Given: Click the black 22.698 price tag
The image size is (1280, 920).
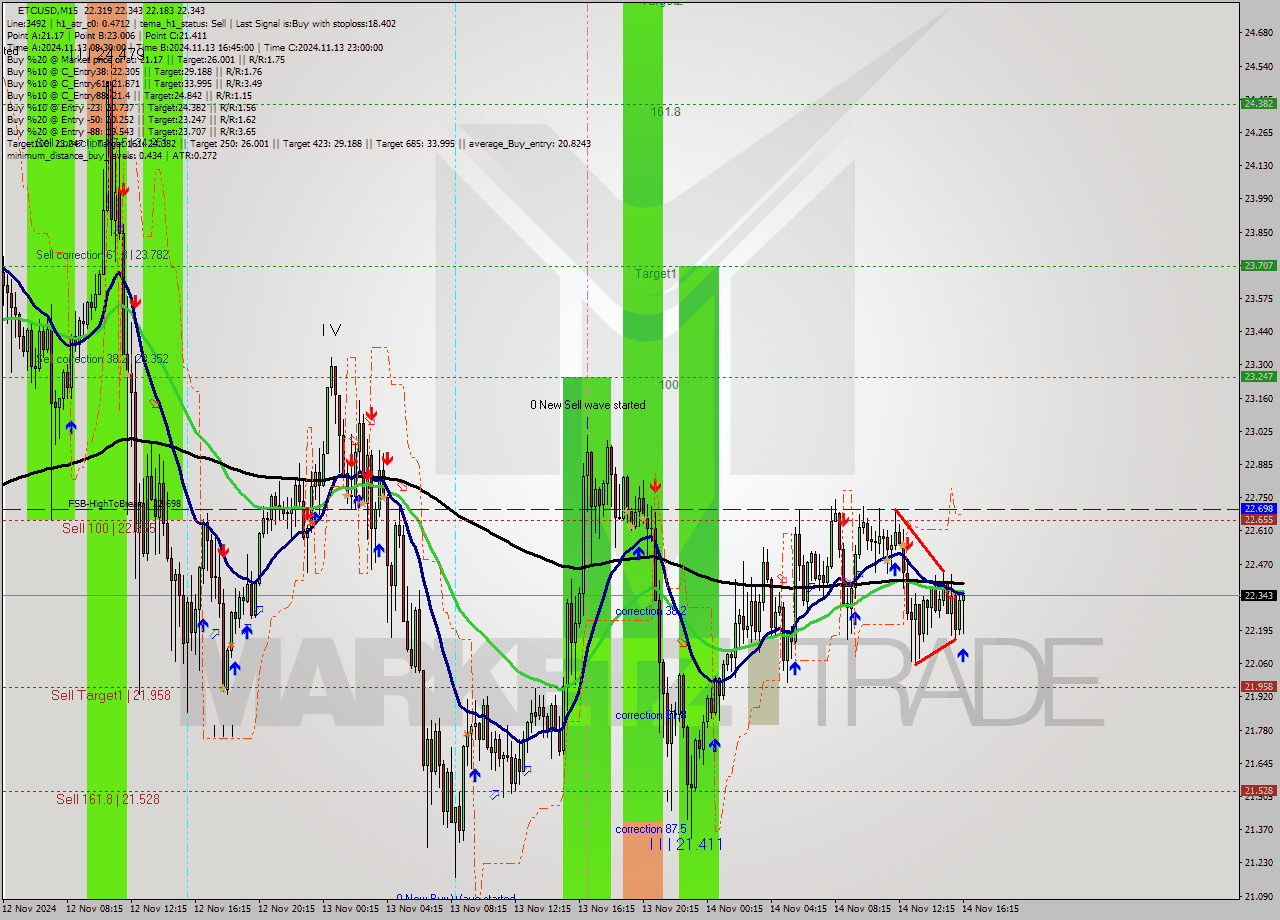Looking at the screenshot, I should click(1258, 508).
